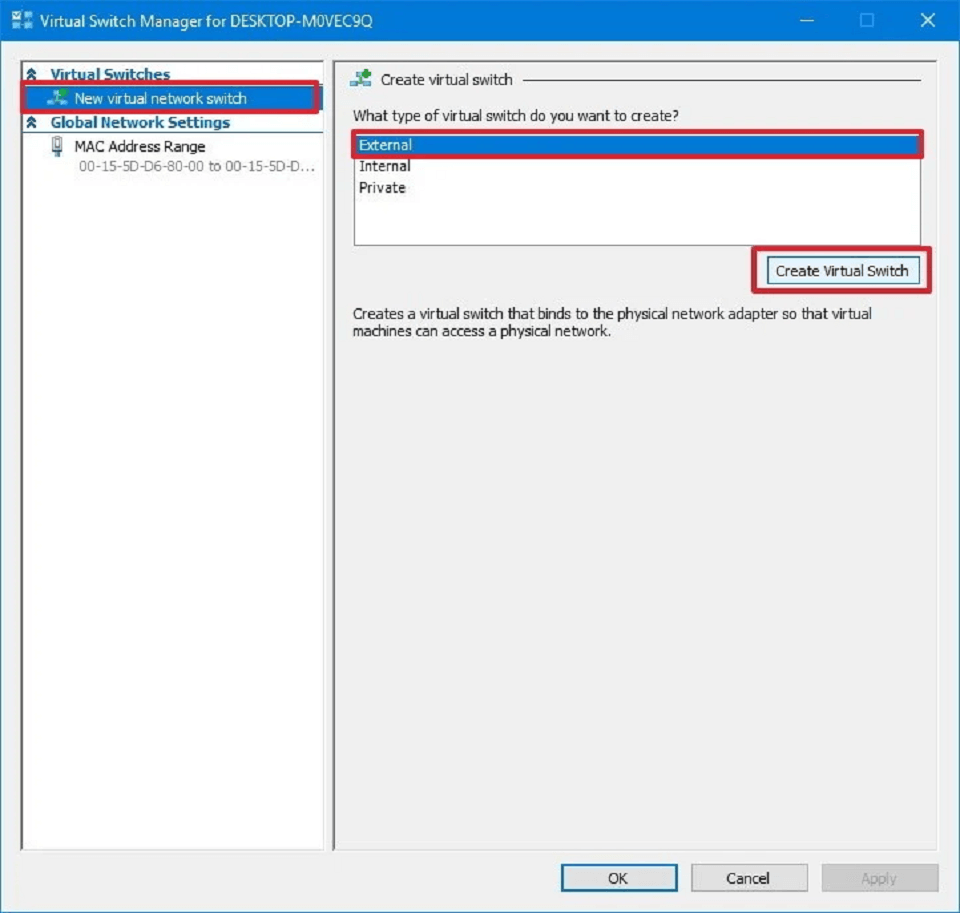Click the Global Network Settings heading
The width and height of the screenshot is (960, 913).
[x=140, y=122]
